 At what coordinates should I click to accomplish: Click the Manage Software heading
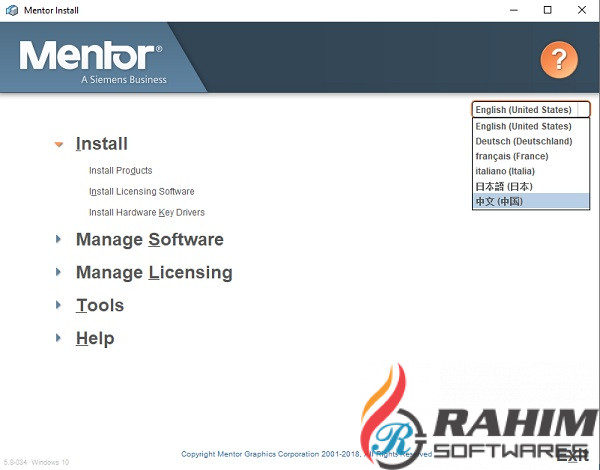(x=150, y=240)
